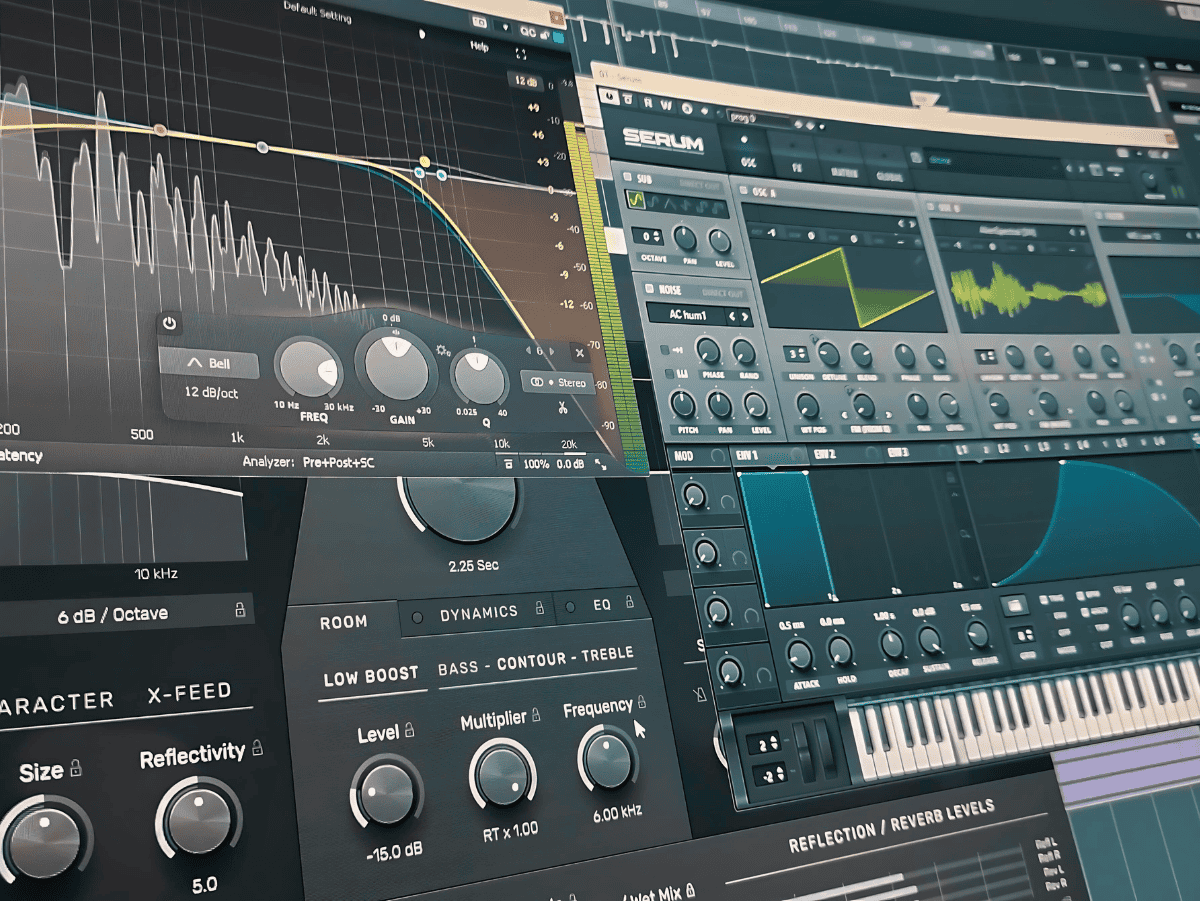Toggle the EQ band power button
1200x901 pixels.
pyautogui.click(x=170, y=324)
